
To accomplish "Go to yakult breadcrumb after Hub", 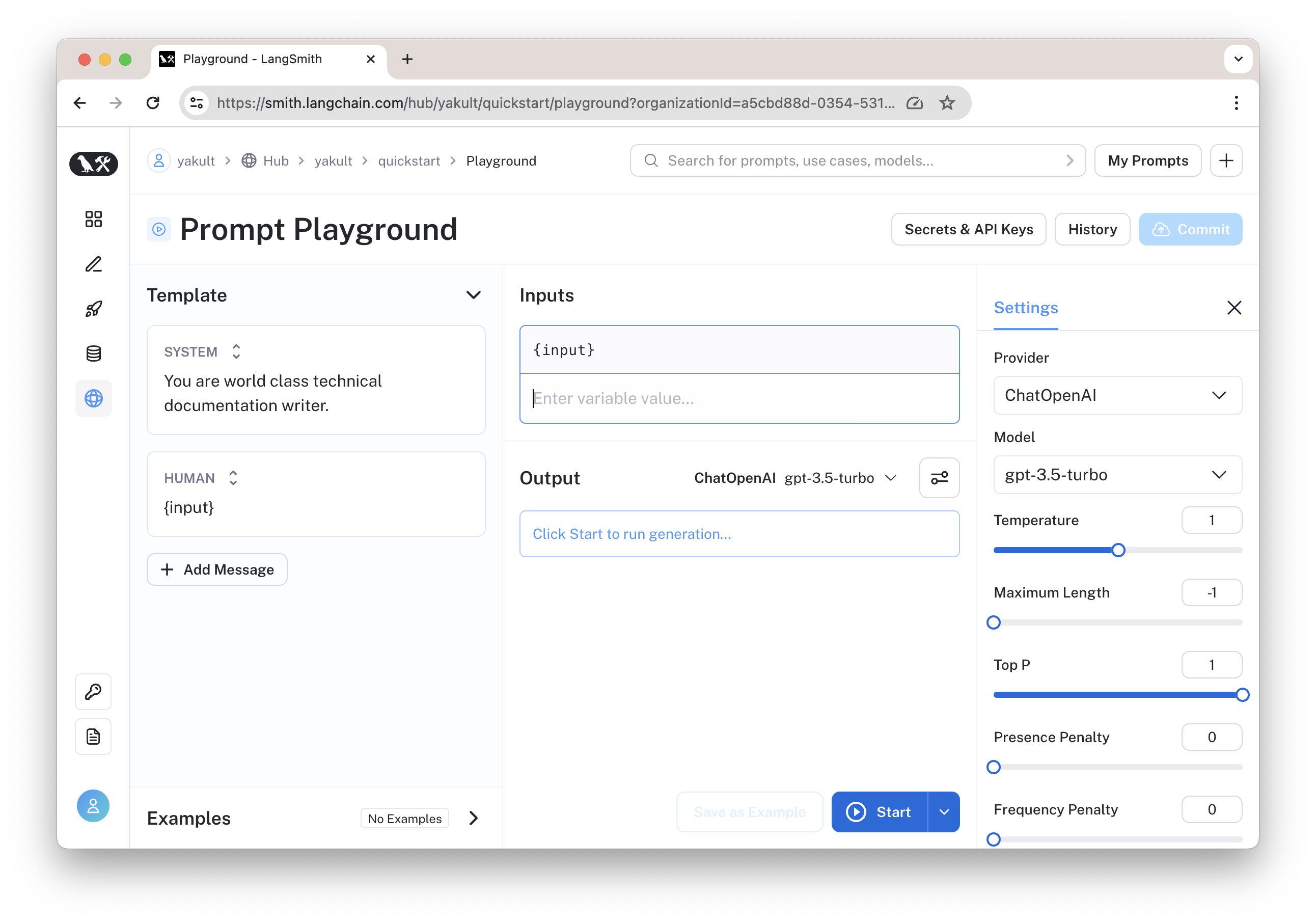I will [333, 161].
